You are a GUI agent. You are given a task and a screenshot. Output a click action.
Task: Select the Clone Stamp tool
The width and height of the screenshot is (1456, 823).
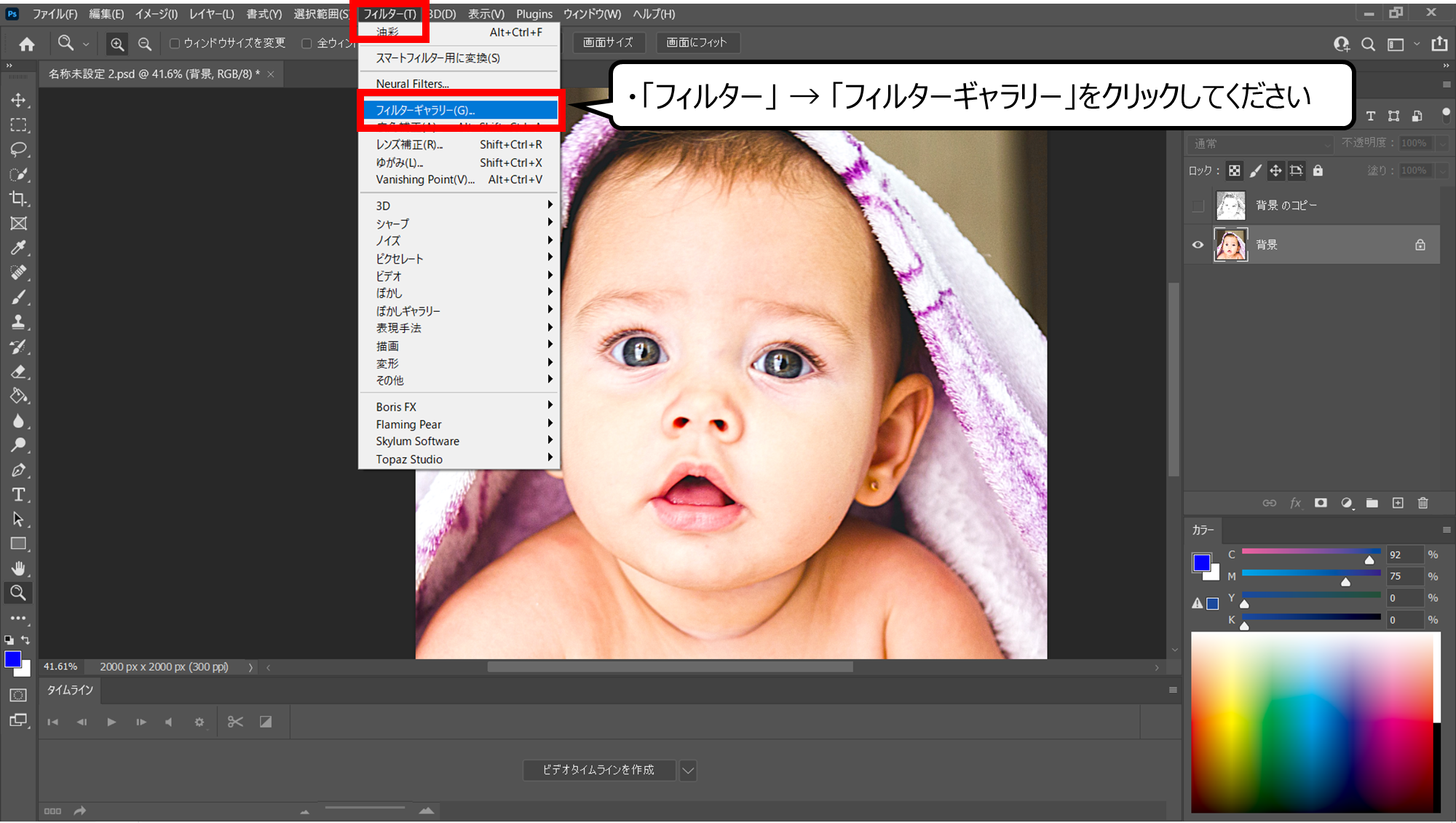(18, 321)
